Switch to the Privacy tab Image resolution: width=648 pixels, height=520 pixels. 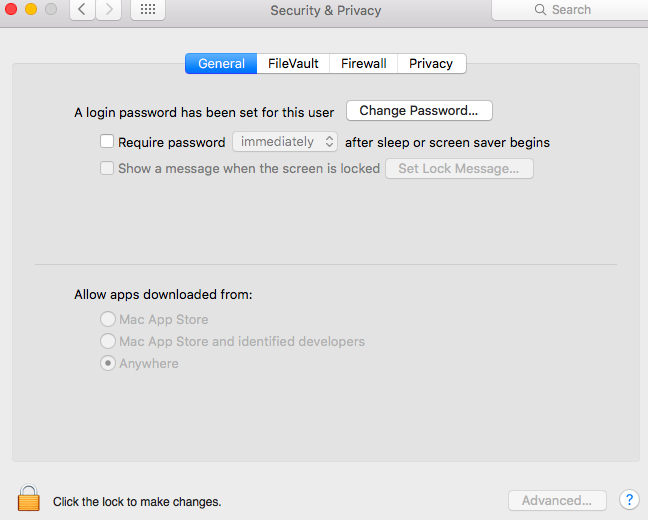[x=431, y=64]
